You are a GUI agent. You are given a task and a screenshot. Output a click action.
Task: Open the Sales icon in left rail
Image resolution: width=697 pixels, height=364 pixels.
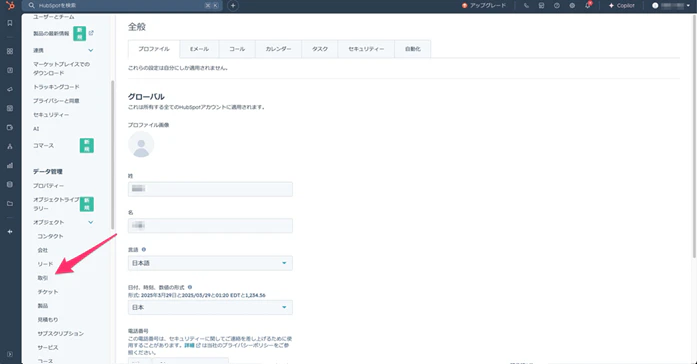10,128
